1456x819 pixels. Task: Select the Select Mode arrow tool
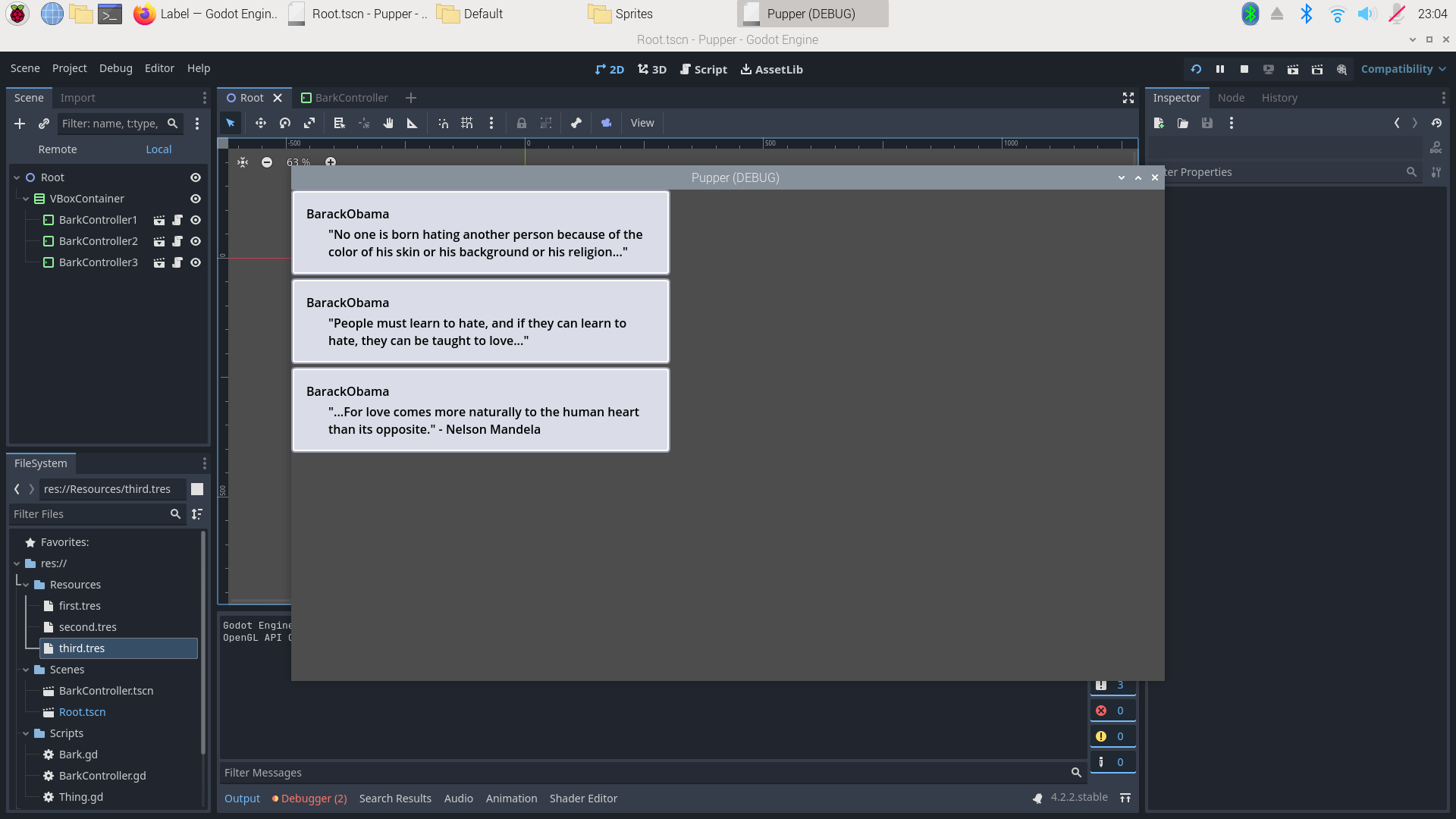point(231,123)
